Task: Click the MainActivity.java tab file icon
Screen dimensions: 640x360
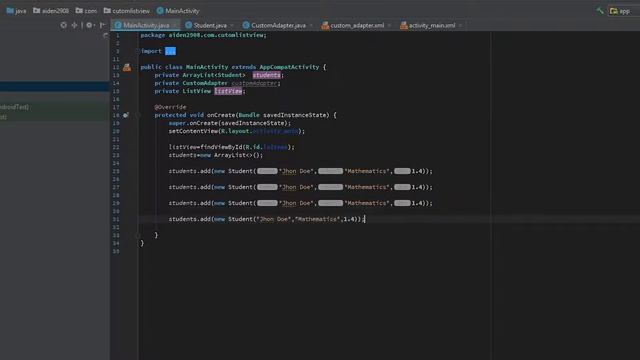Action: 118,25
